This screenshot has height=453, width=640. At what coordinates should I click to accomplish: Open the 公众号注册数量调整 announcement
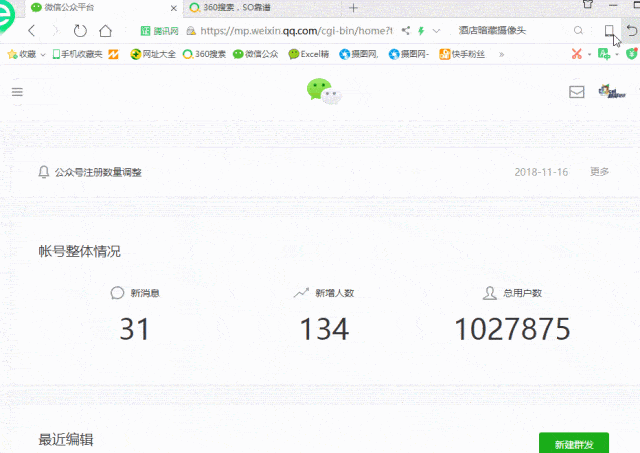(x=98, y=172)
